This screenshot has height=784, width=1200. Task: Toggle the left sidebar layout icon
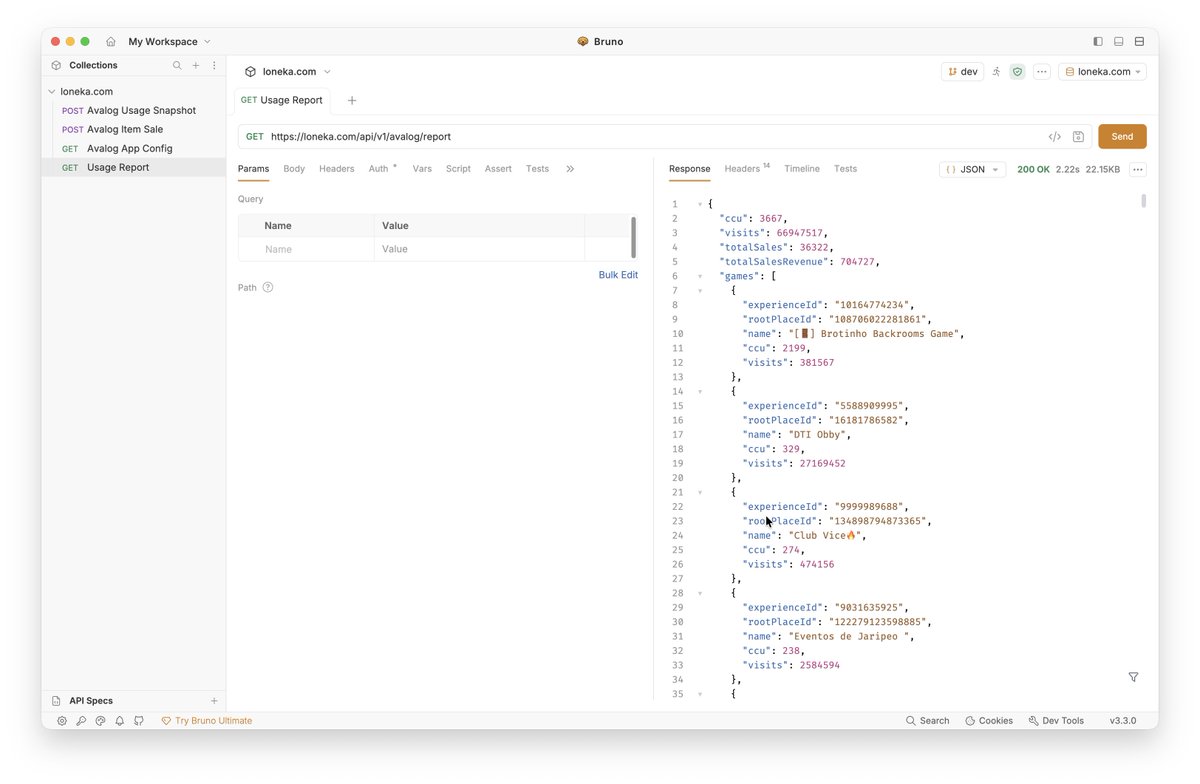point(1098,42)
